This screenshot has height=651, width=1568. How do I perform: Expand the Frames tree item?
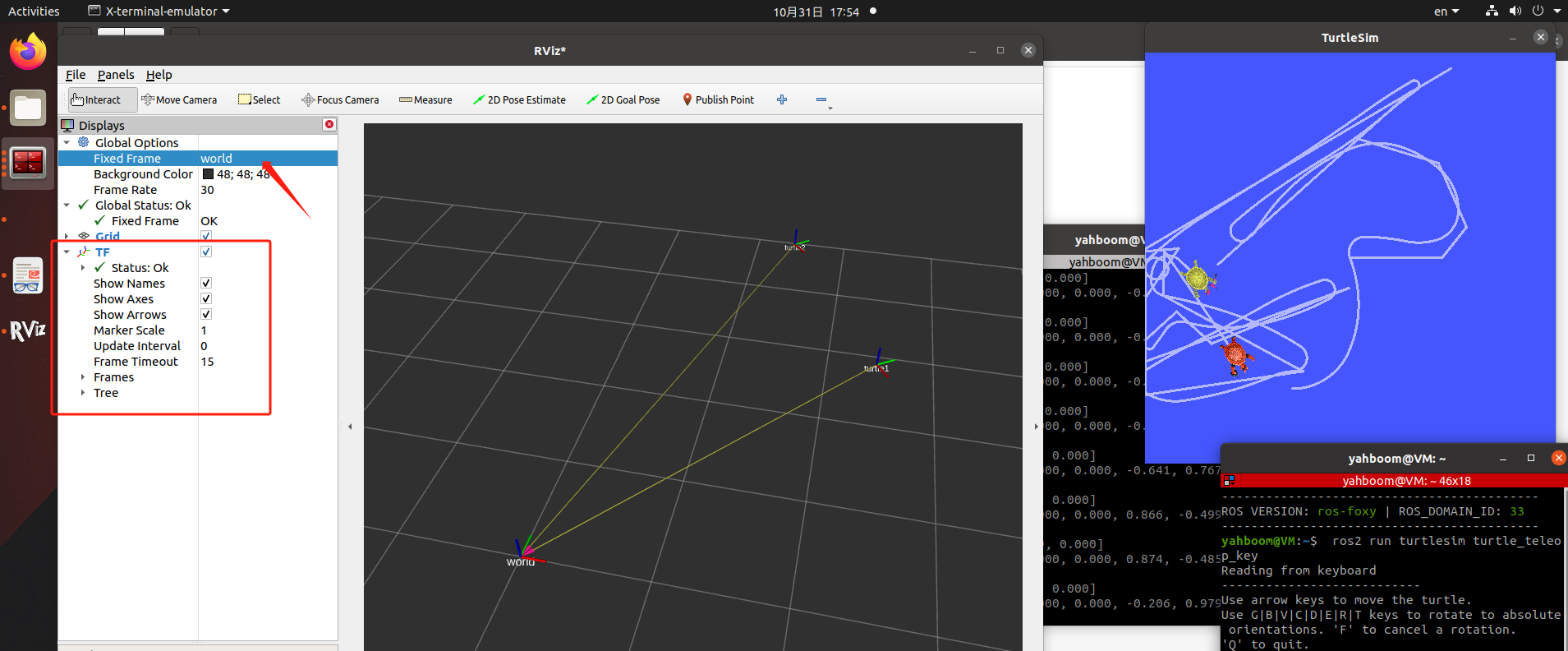click(x=83, y=377)
